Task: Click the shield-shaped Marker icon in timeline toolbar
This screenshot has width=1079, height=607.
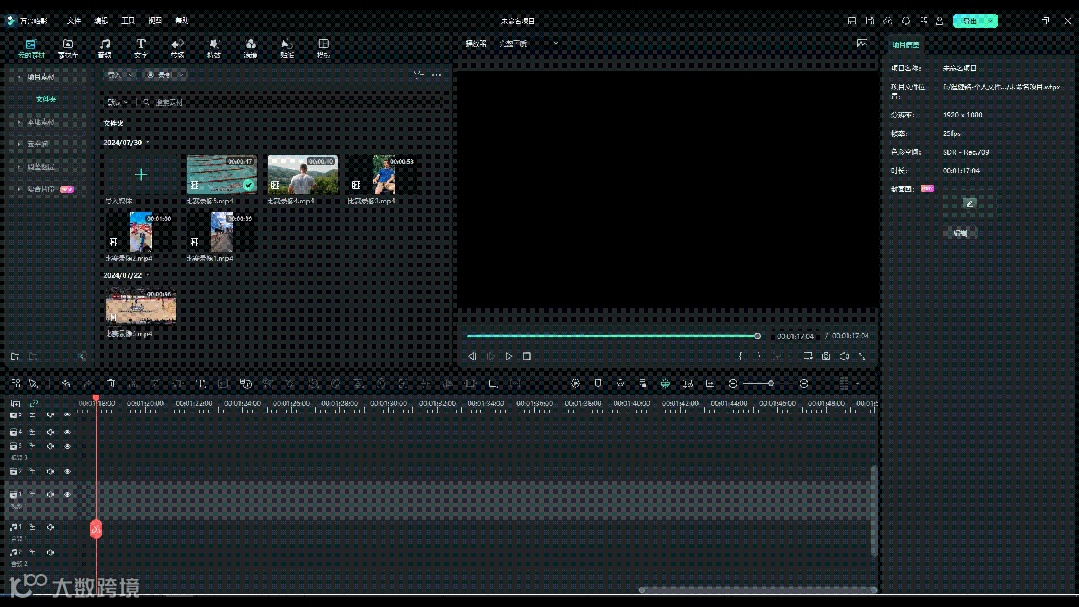Action: (598, 383)
